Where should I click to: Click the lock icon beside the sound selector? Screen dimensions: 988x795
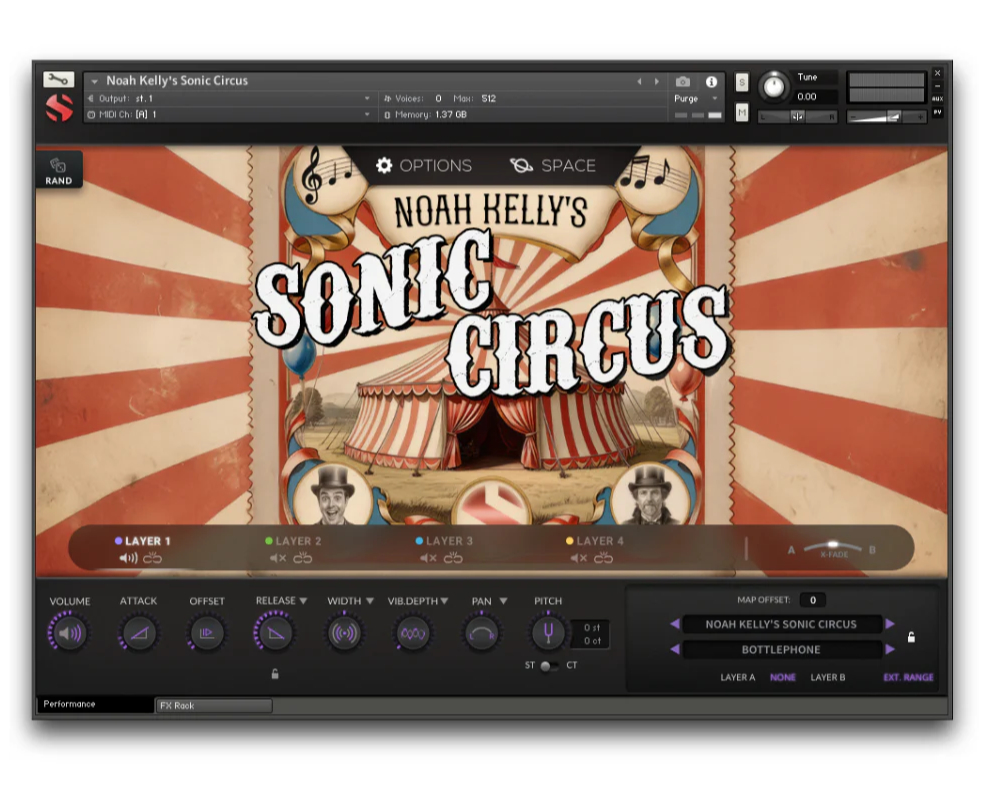point(911,637)
